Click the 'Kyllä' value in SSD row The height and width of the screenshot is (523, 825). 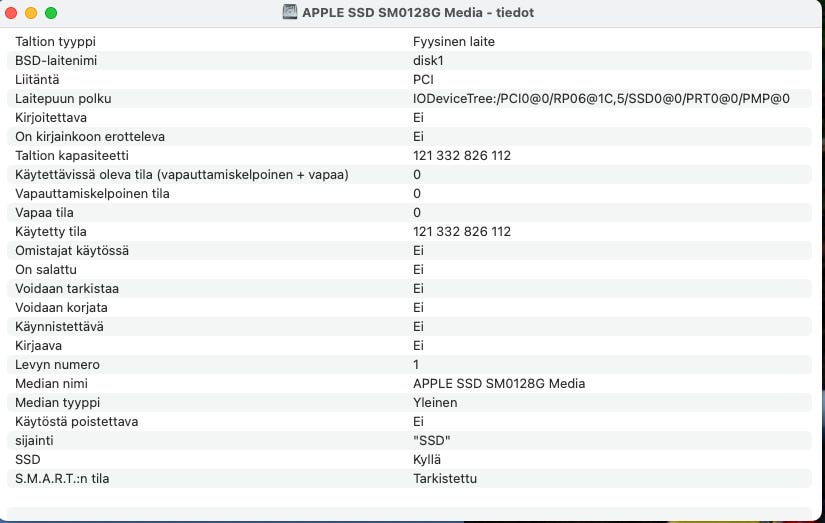(426, 460)
